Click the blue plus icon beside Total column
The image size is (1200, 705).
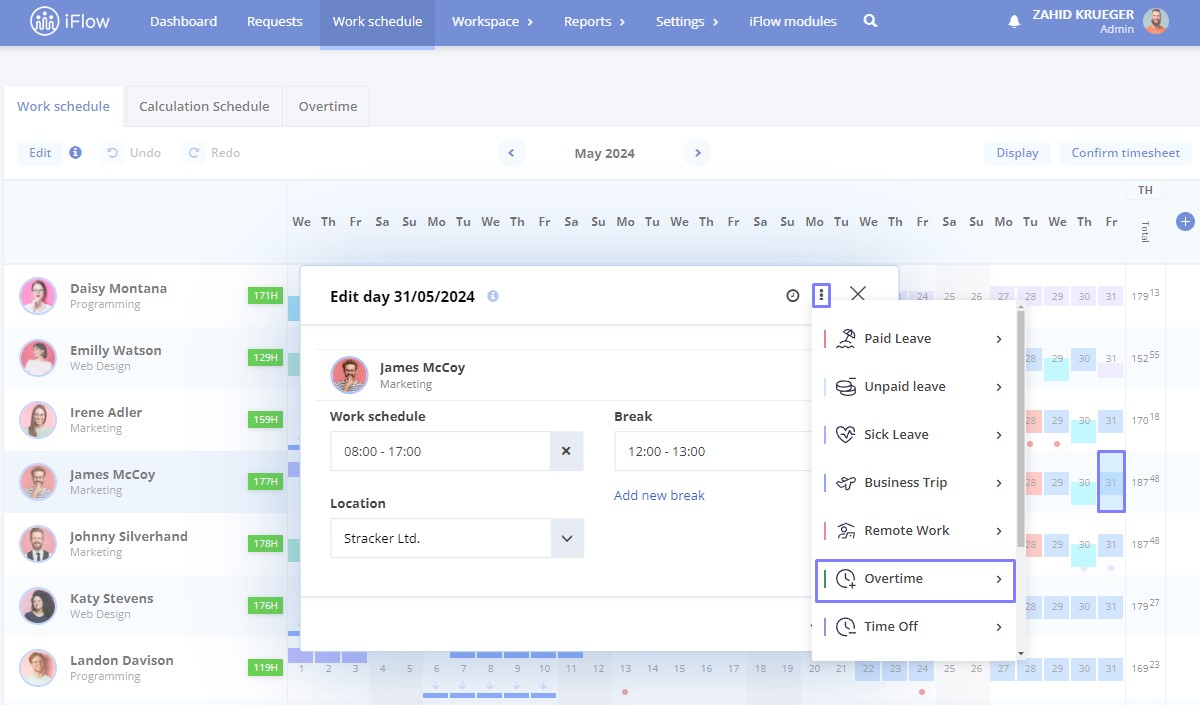coord(1185,222)
